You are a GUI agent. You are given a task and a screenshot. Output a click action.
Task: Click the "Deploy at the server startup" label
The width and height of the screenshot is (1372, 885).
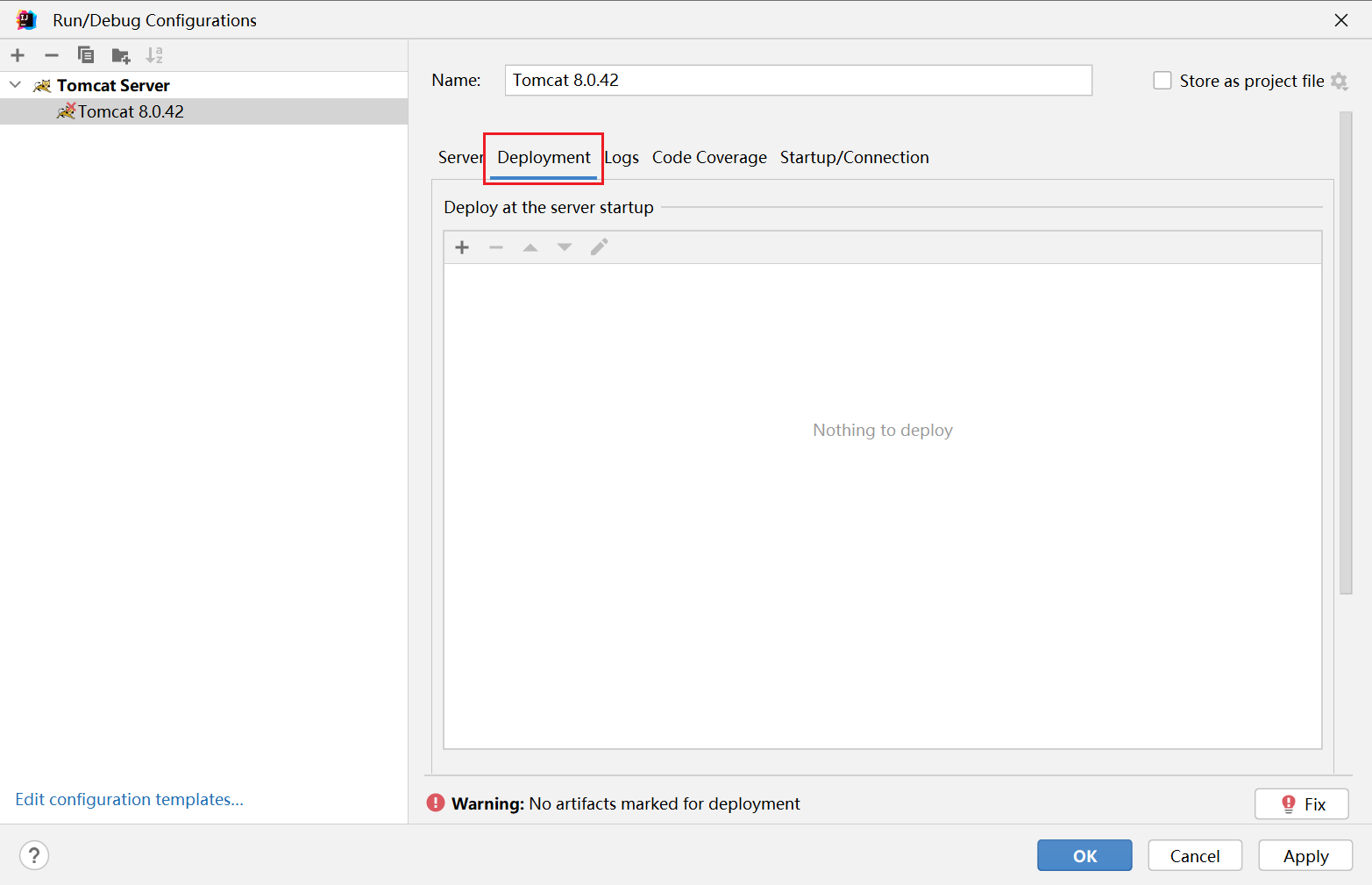549,207
